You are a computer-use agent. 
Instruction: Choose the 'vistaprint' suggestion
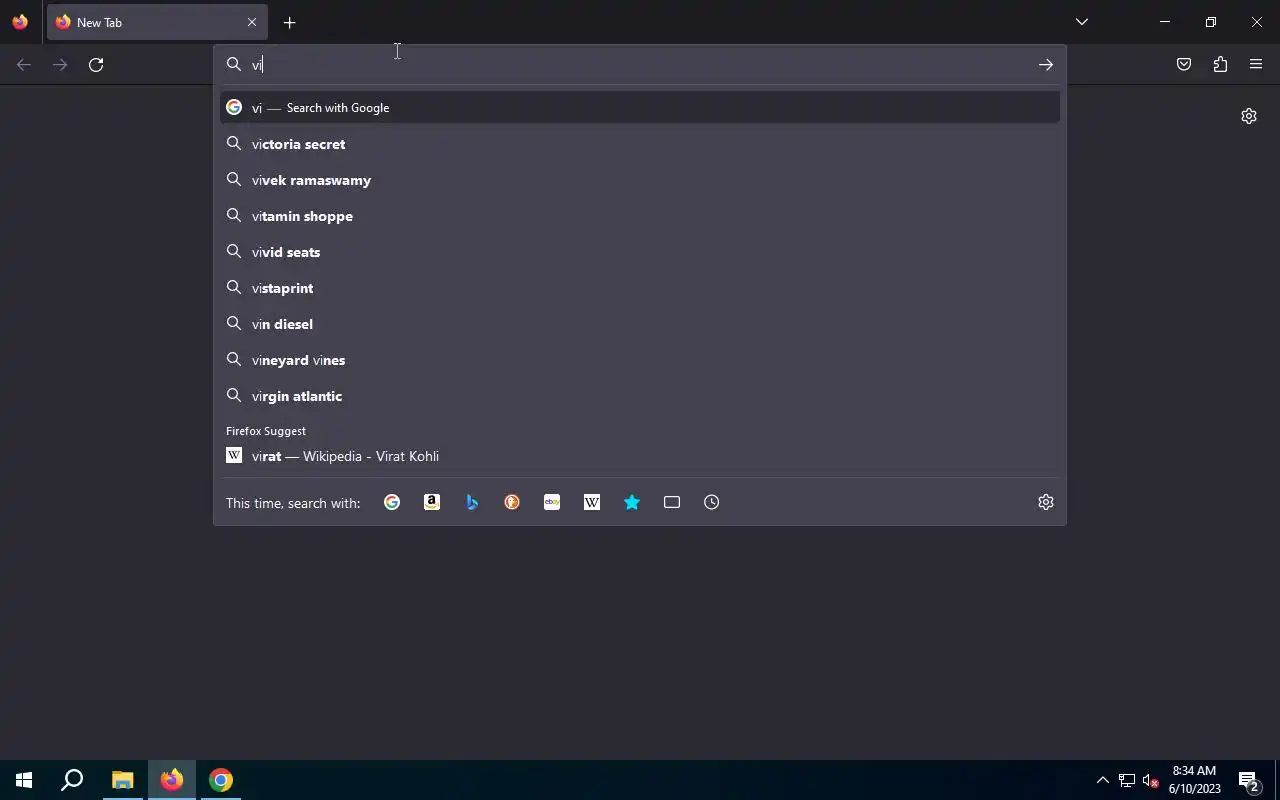pos(640,288)
